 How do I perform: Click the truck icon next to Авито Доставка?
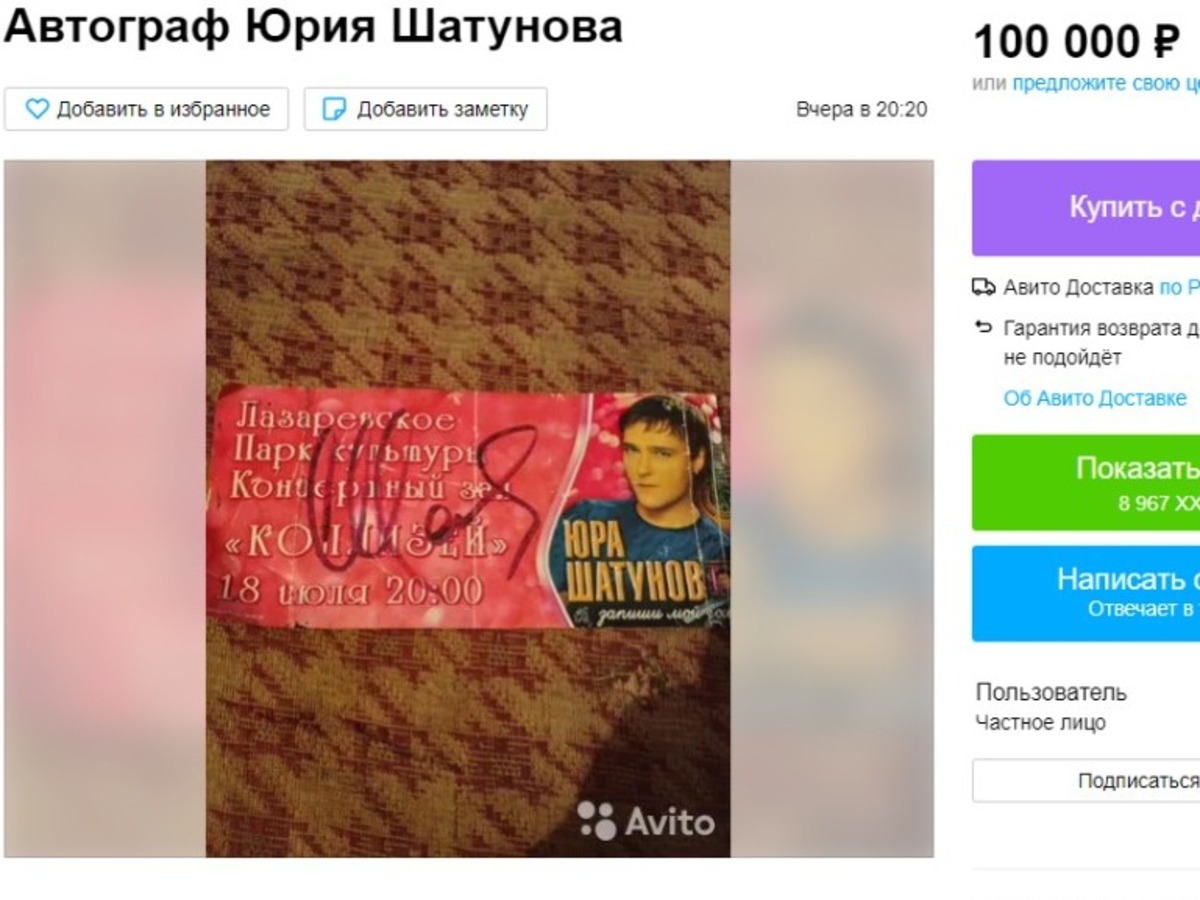point(984,288)
